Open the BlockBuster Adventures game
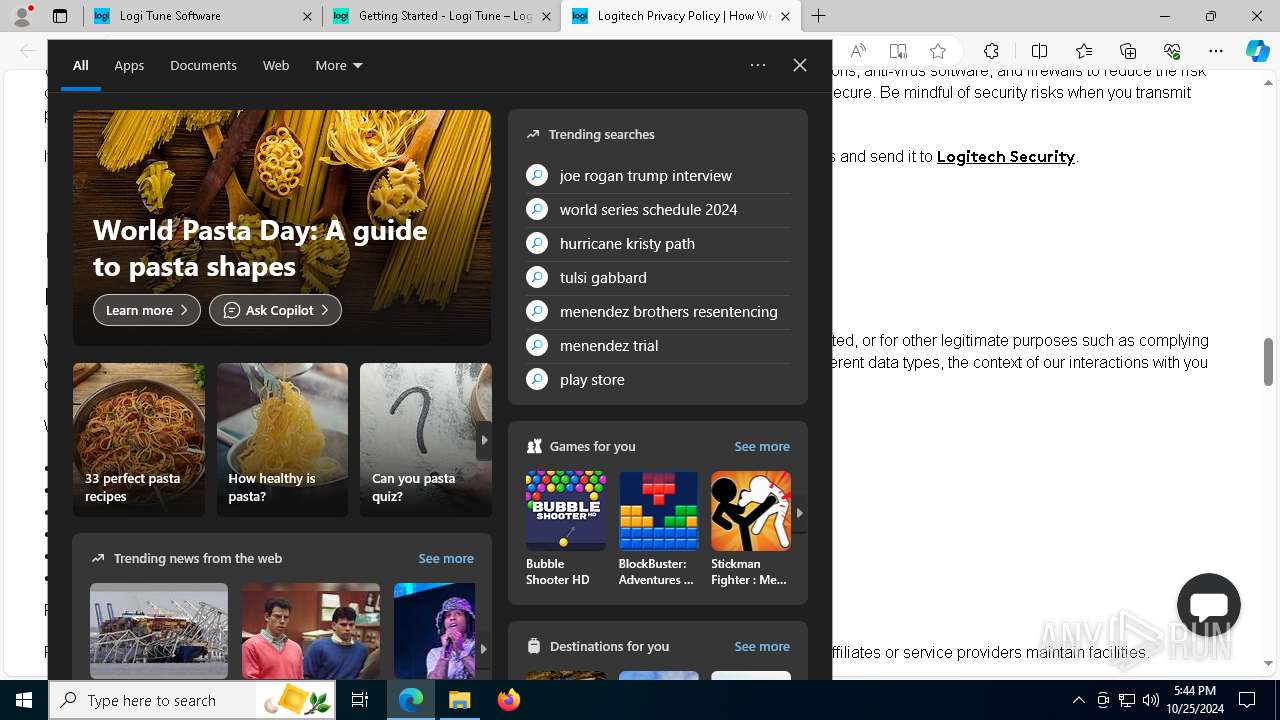The width and height of the screenshot is (1280, 720). tap(658, 529)
